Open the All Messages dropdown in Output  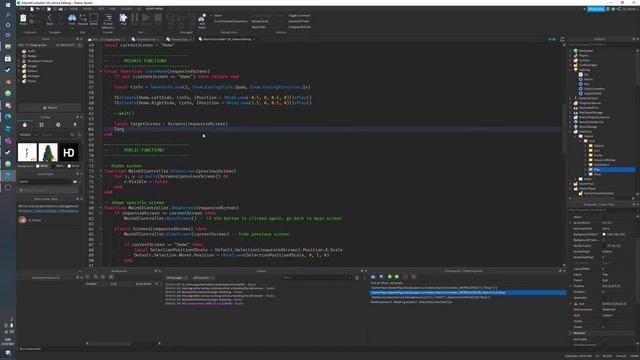point(176,278)
